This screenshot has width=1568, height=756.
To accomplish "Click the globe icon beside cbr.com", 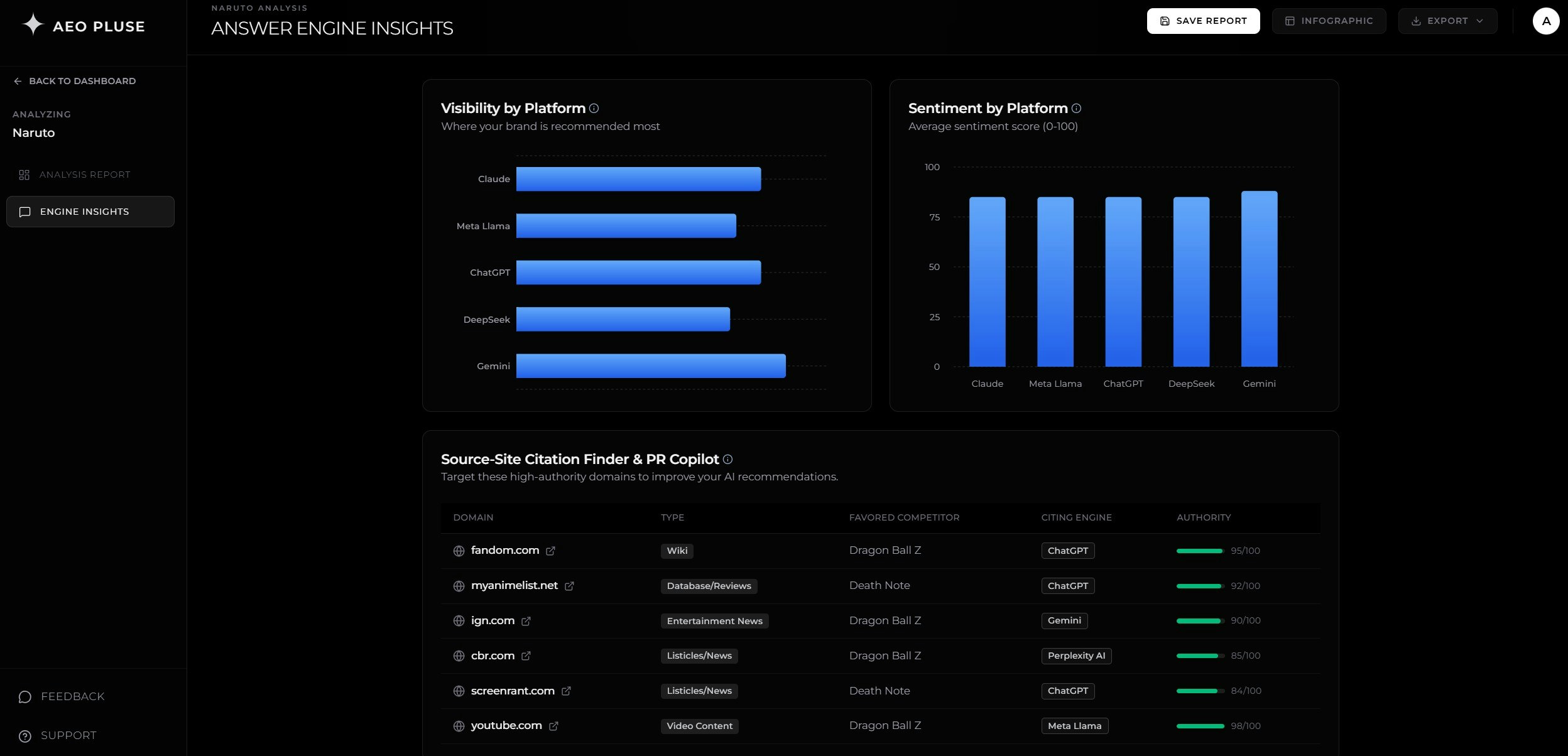I will pyautogui.click(x=459, y=656).
